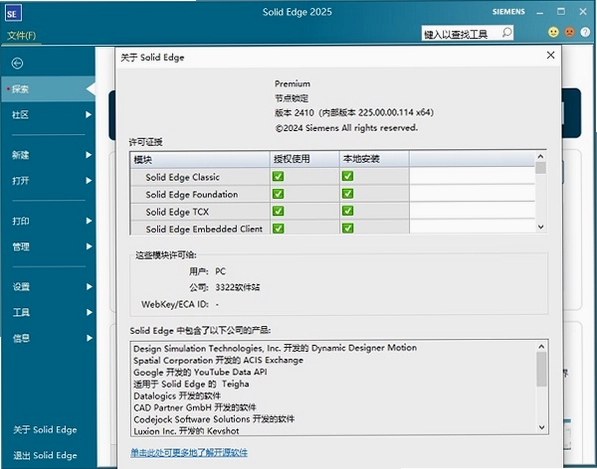Toggle Solid Edge Classic 本地安装 checkbox
Viewport: 597px width, 469px height.
(x=347, y=176)
